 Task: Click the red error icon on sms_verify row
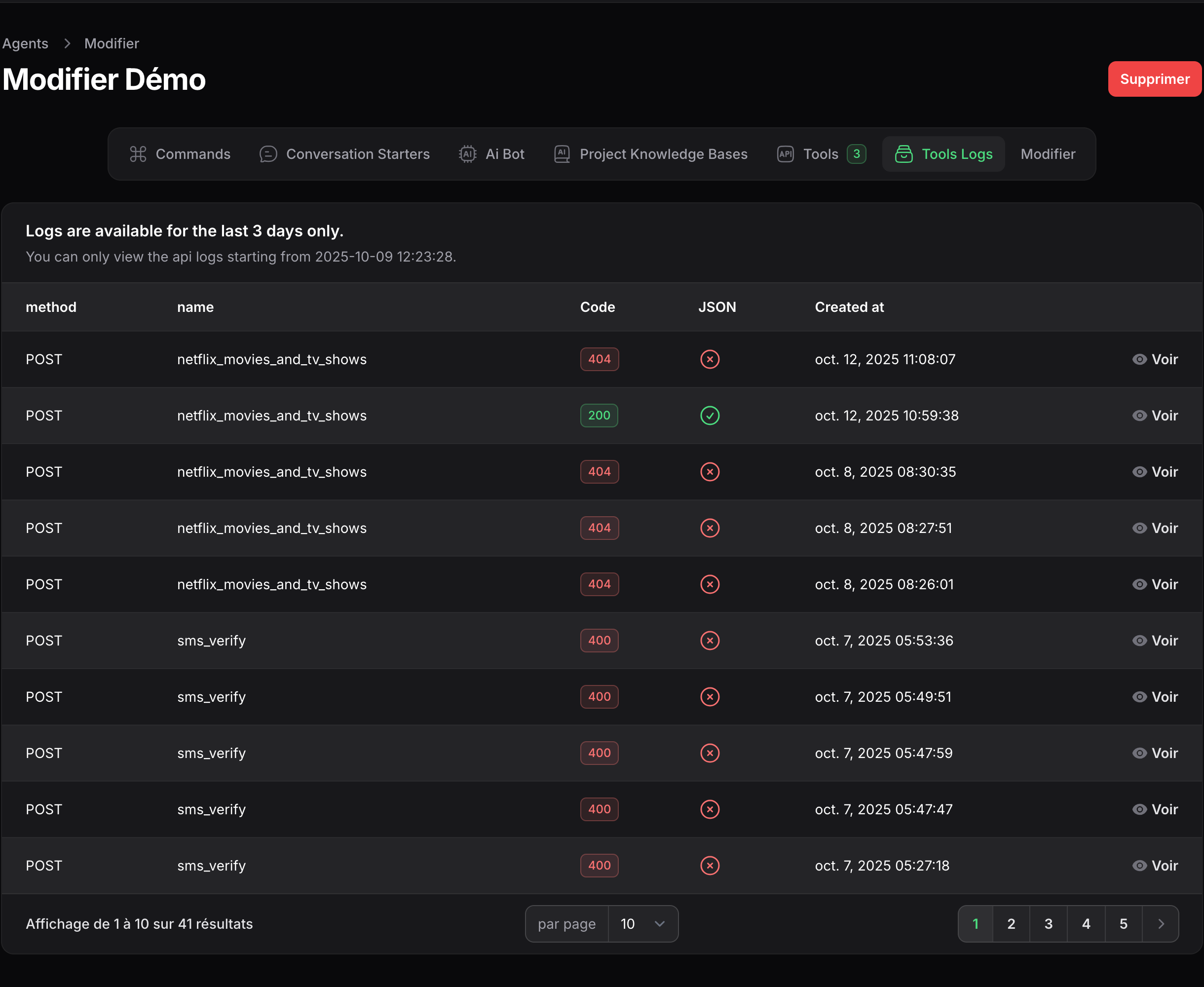point(710,640)
